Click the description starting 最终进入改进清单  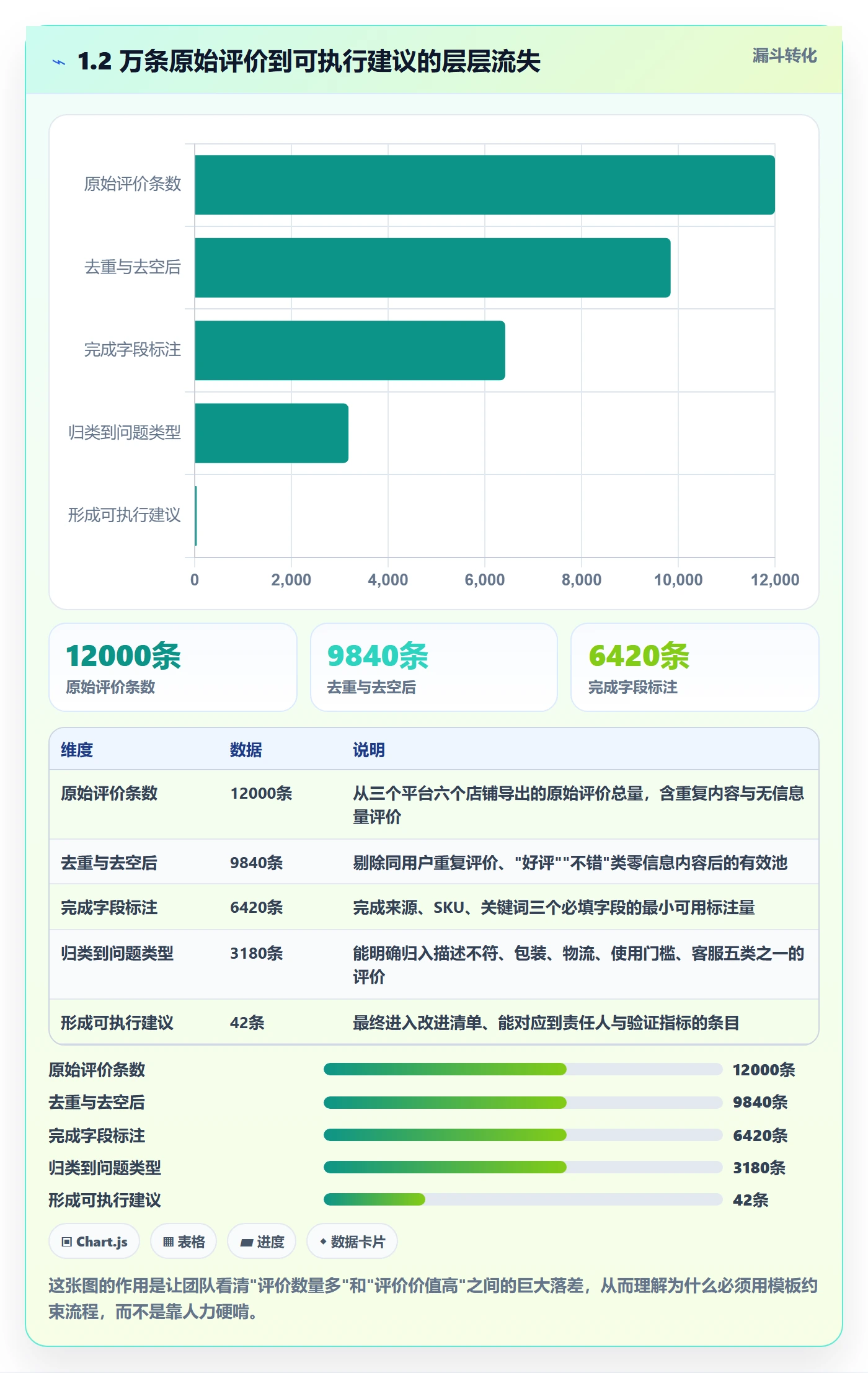(x=546, y=1023)
